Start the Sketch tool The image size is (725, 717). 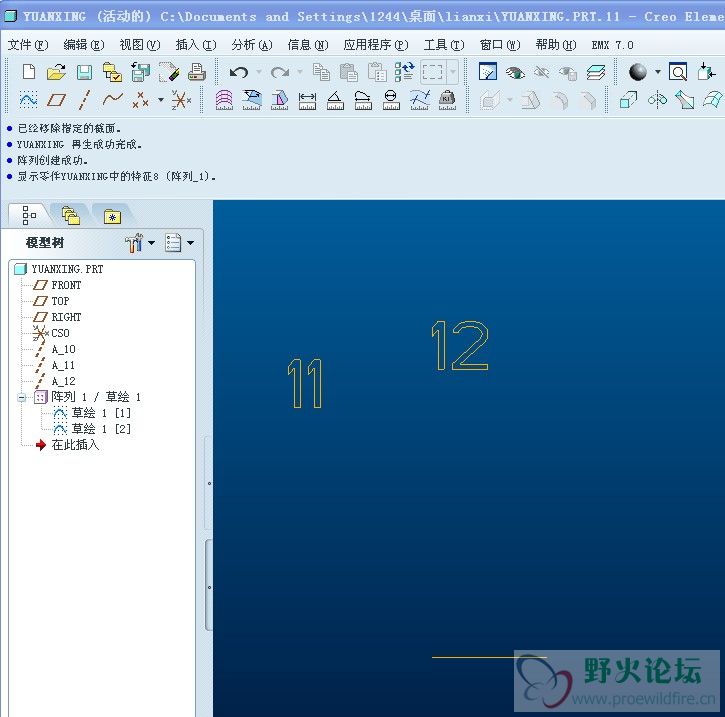click(28, 100)
